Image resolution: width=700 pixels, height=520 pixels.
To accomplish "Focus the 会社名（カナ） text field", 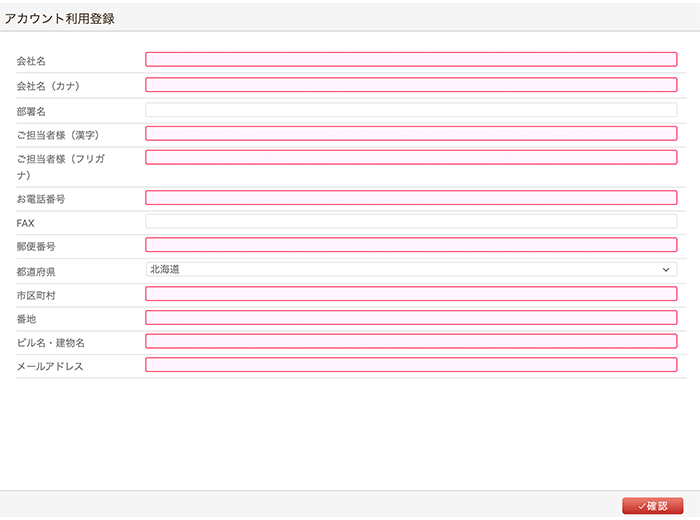I will [411, 85].
